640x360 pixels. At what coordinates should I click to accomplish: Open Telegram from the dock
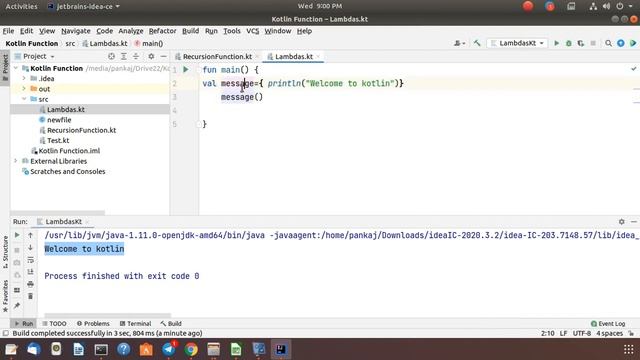click(169, 349)
